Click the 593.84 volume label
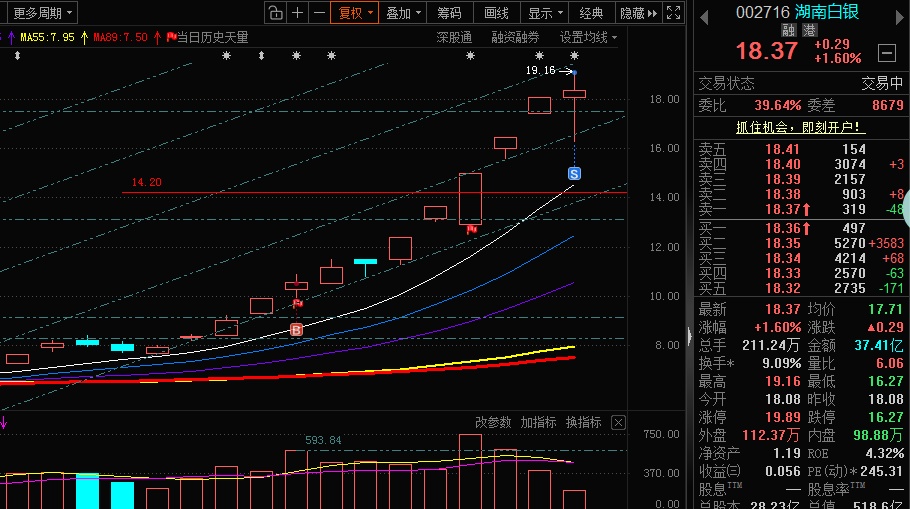910x509 pixels. click(323, 441)
